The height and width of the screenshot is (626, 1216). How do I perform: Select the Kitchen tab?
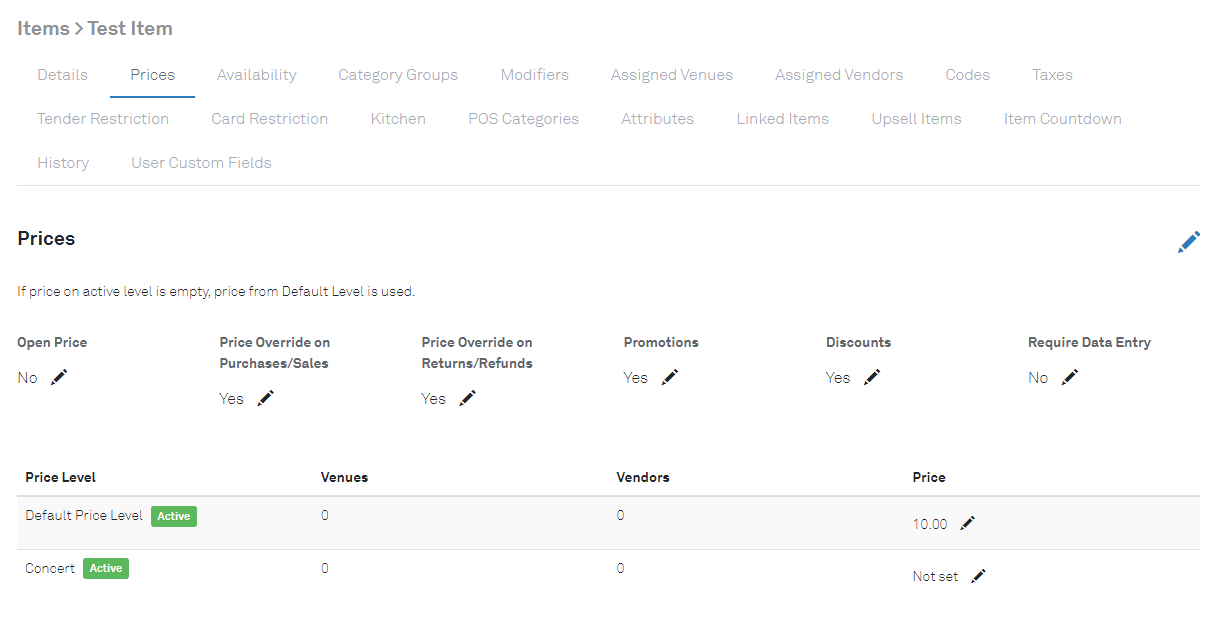[x=398, y=119]
